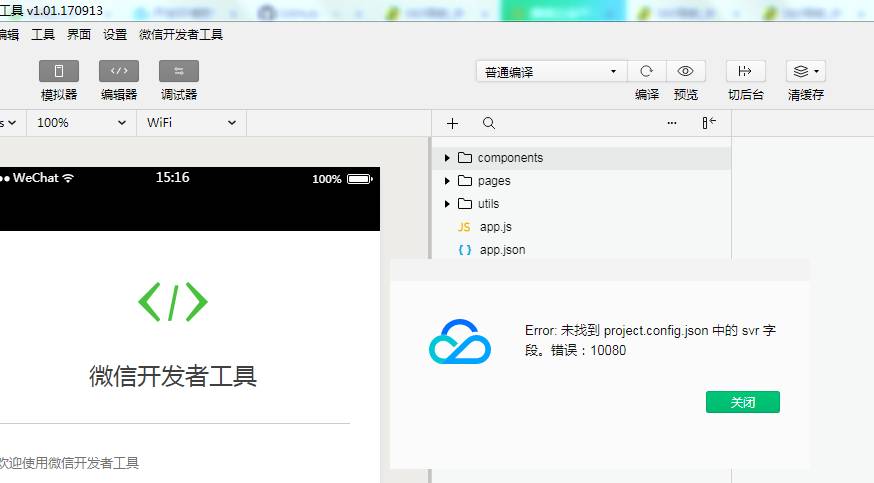Open the three-dots more options in file panel
This screenshot has width=874, height=483.
(672, 123)
